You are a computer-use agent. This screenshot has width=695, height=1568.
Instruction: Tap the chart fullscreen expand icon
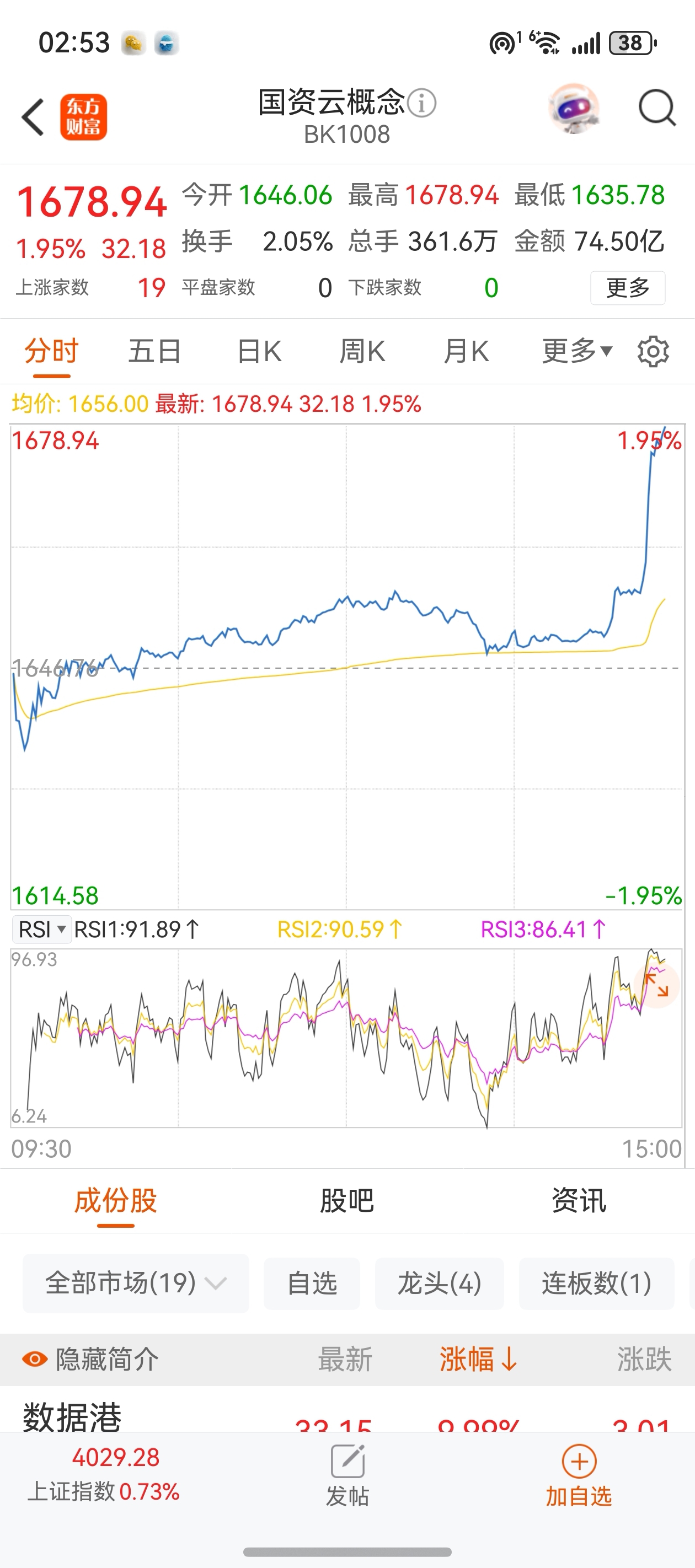coord(656,984)
